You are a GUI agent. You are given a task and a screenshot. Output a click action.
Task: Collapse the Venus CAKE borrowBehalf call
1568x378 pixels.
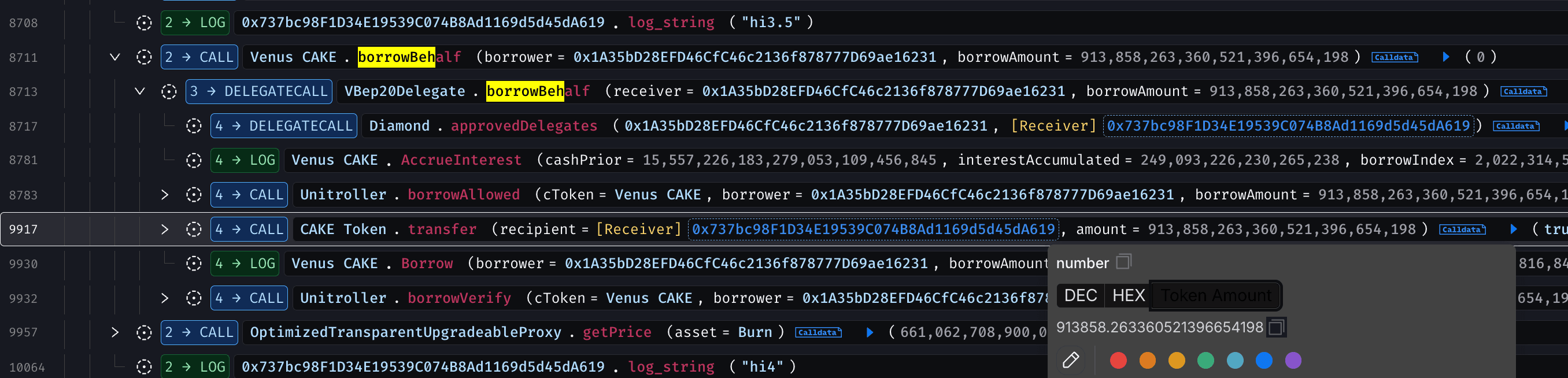click(x=114, y=57)
